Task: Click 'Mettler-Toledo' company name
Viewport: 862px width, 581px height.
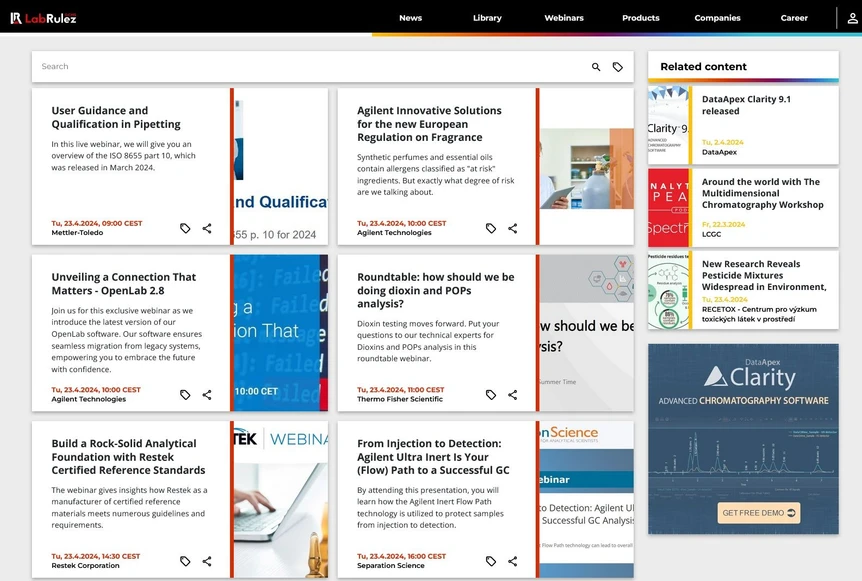Action: pyautogui.click(x=77, y=233)
